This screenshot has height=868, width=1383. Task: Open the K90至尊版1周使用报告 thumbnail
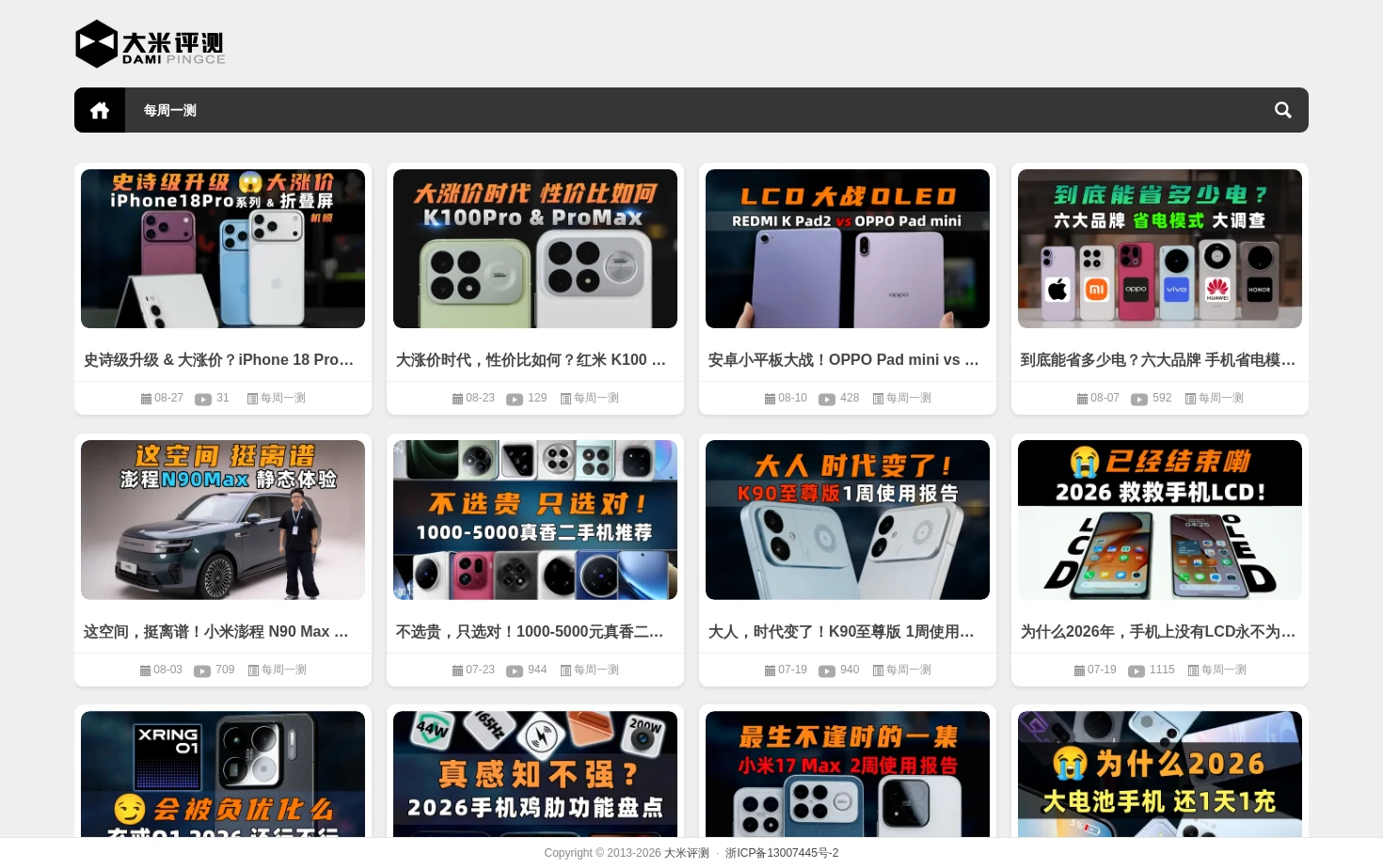click(848, 520)
